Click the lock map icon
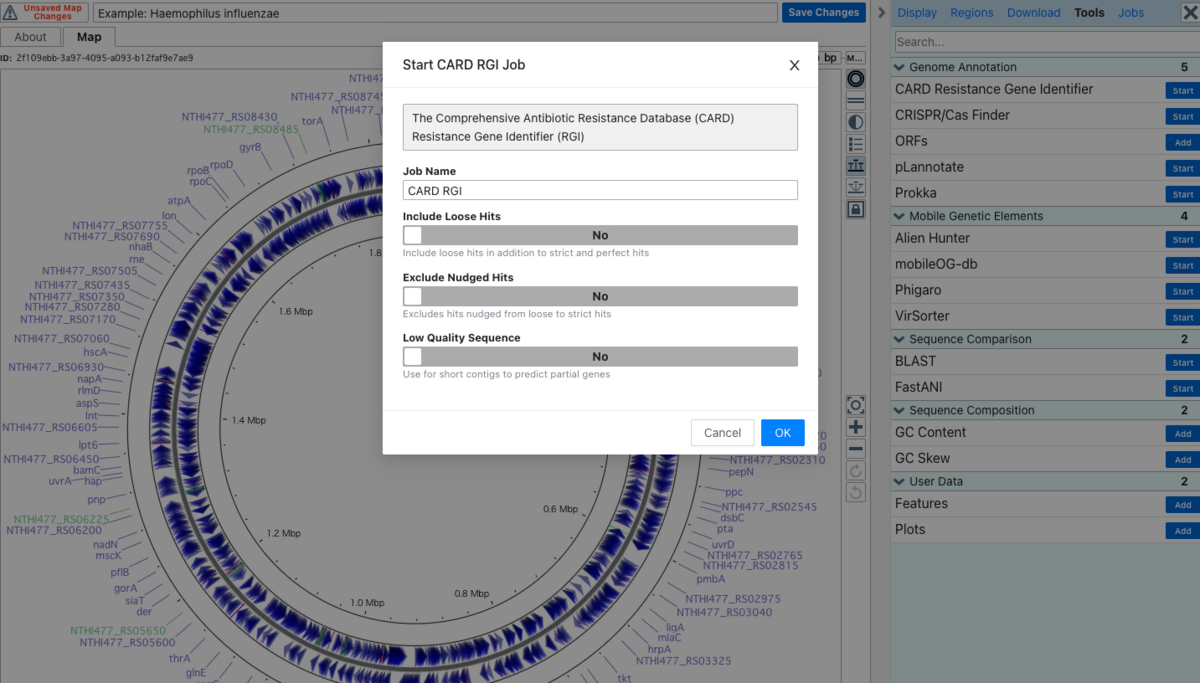Viewport: 1200px width, 683px height. tap(855, 210)
